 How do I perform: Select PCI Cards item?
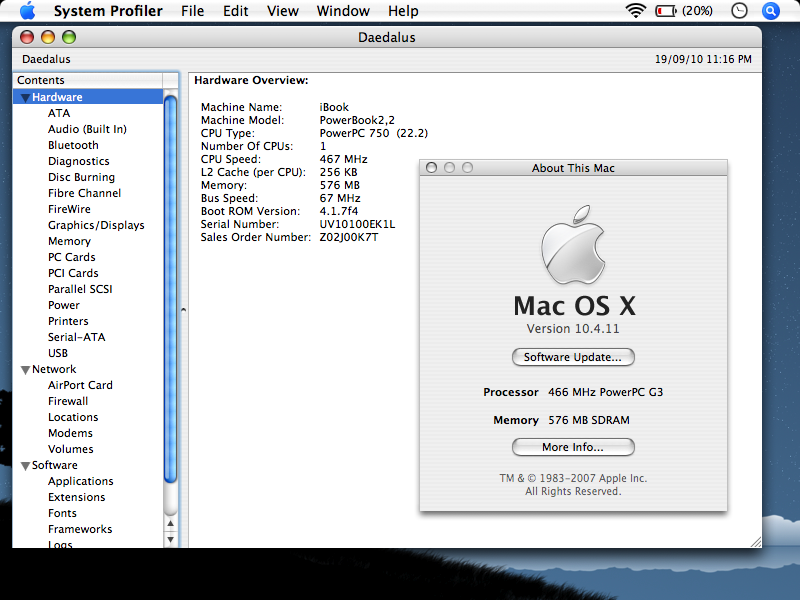click(x=73, y=273)
